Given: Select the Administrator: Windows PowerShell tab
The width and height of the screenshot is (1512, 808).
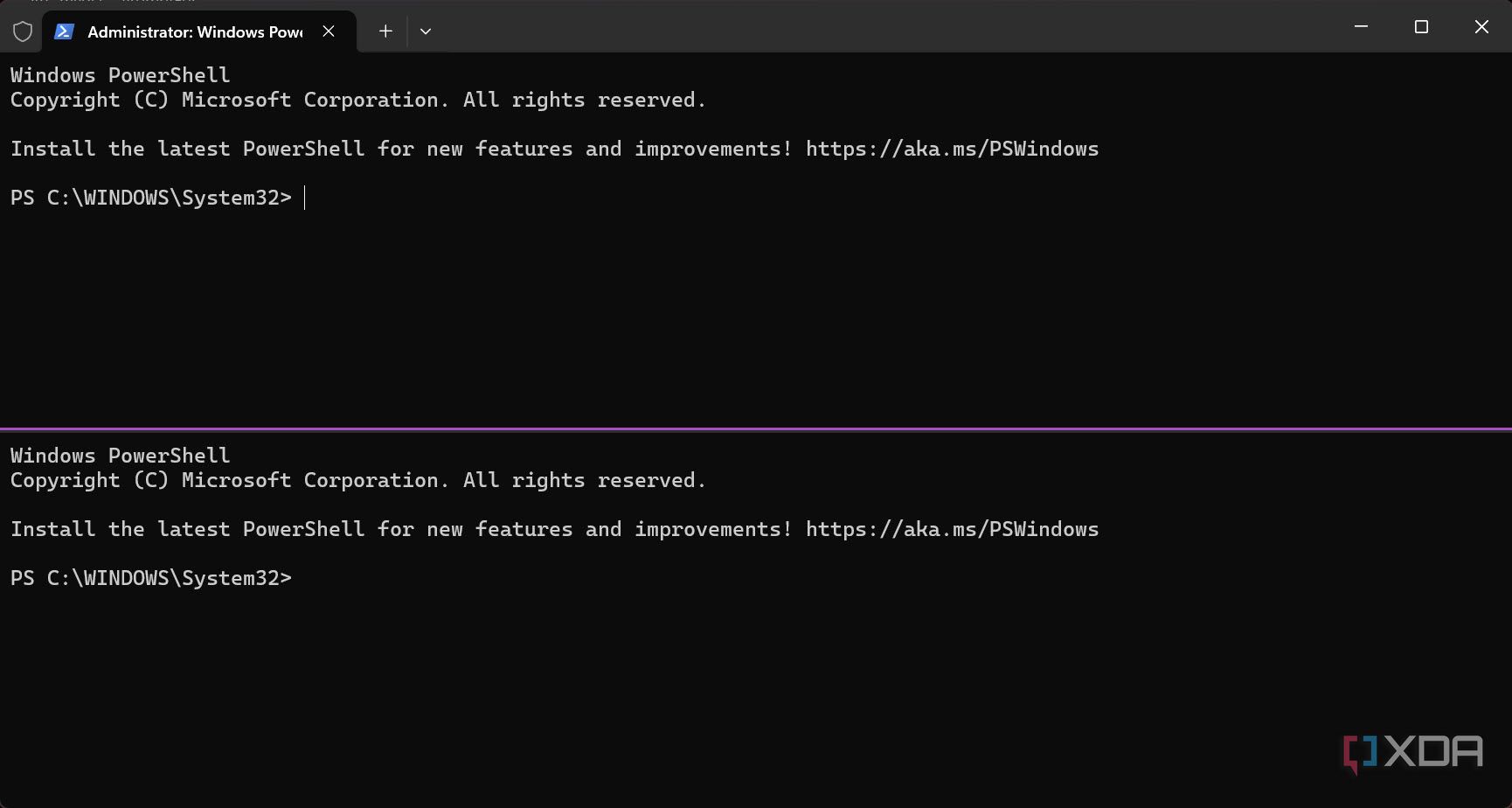Looking at the screenshot, I should click(x=194, y=32).
